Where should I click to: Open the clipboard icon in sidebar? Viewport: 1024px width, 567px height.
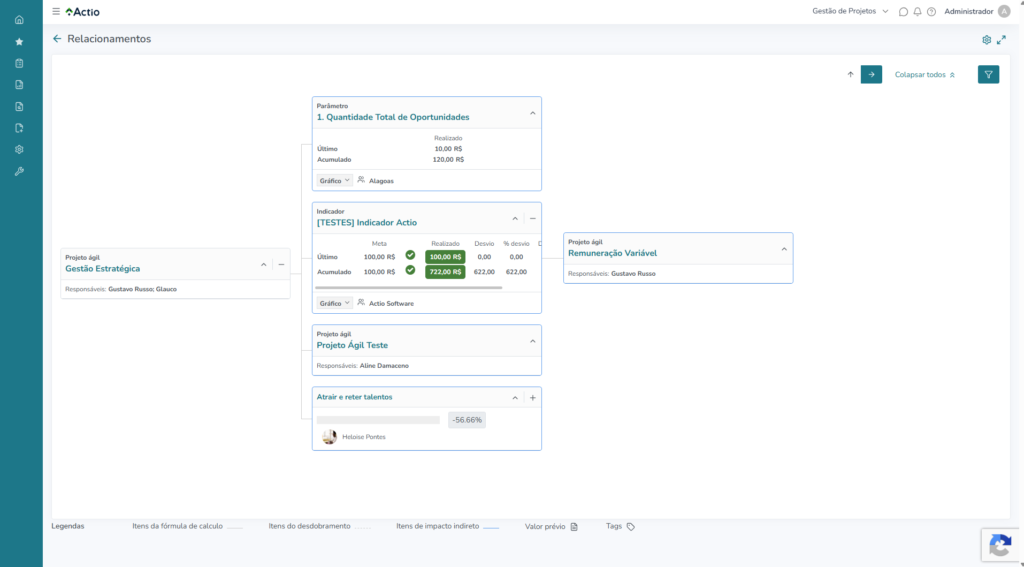click(x=19, y=63)
